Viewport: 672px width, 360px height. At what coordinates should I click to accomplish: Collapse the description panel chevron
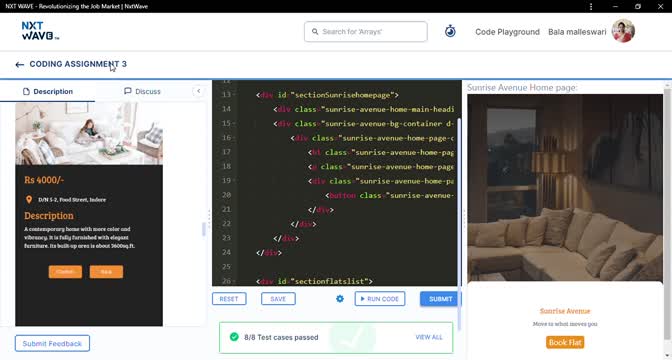point(198,91)
